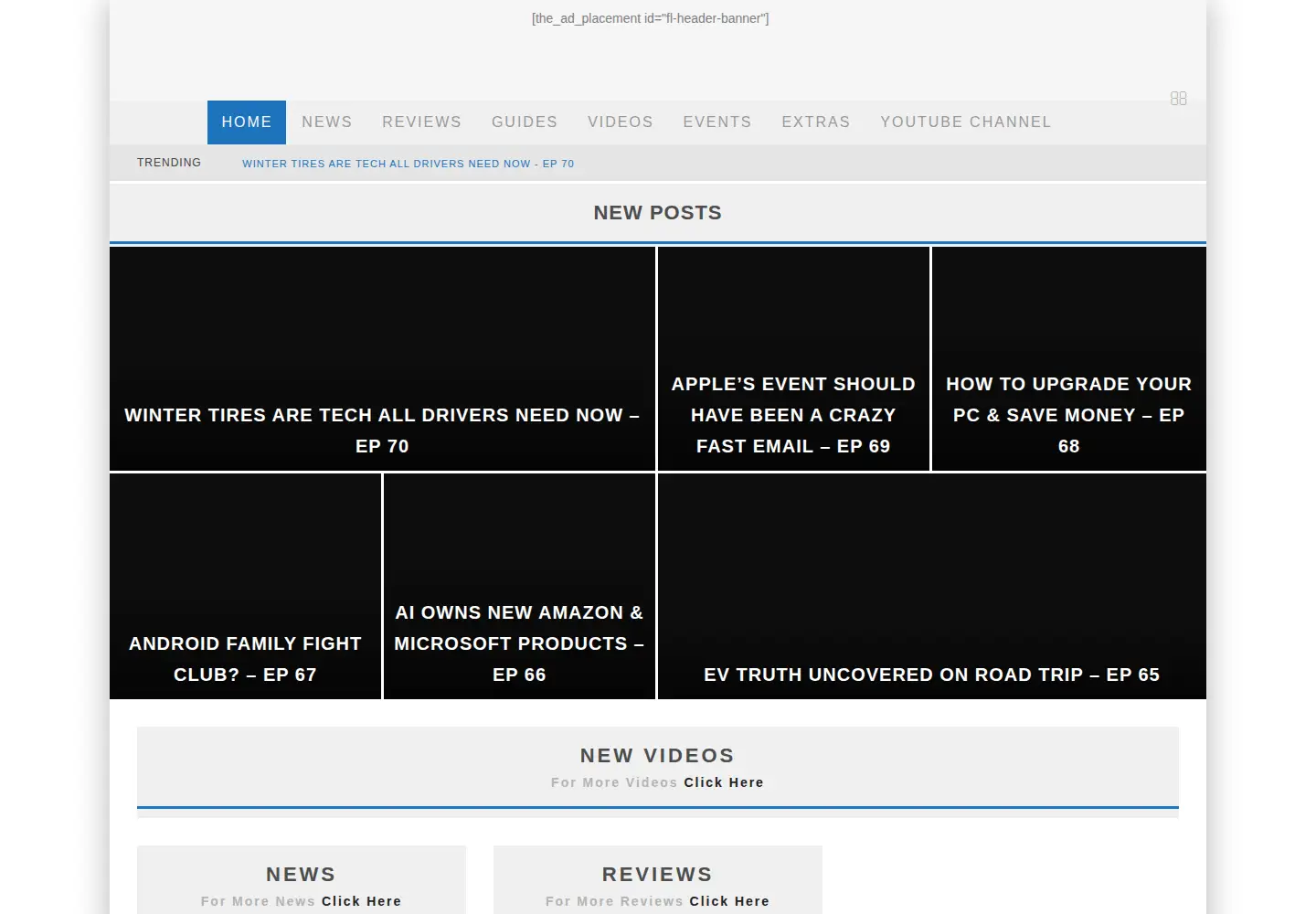
Task: Click Here link under News heading
Action: (x=361, y=901)
